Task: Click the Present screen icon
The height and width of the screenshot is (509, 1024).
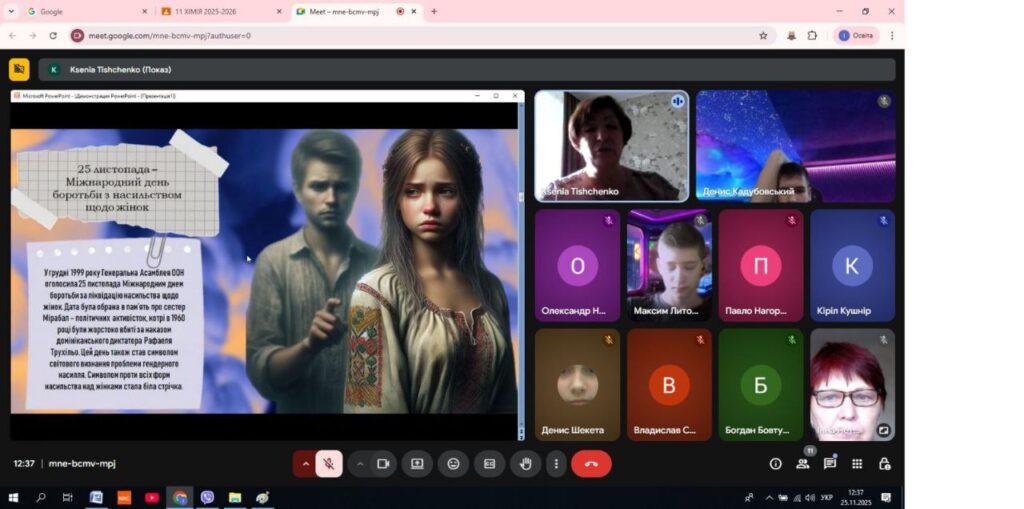Action: tap(417, 464)
